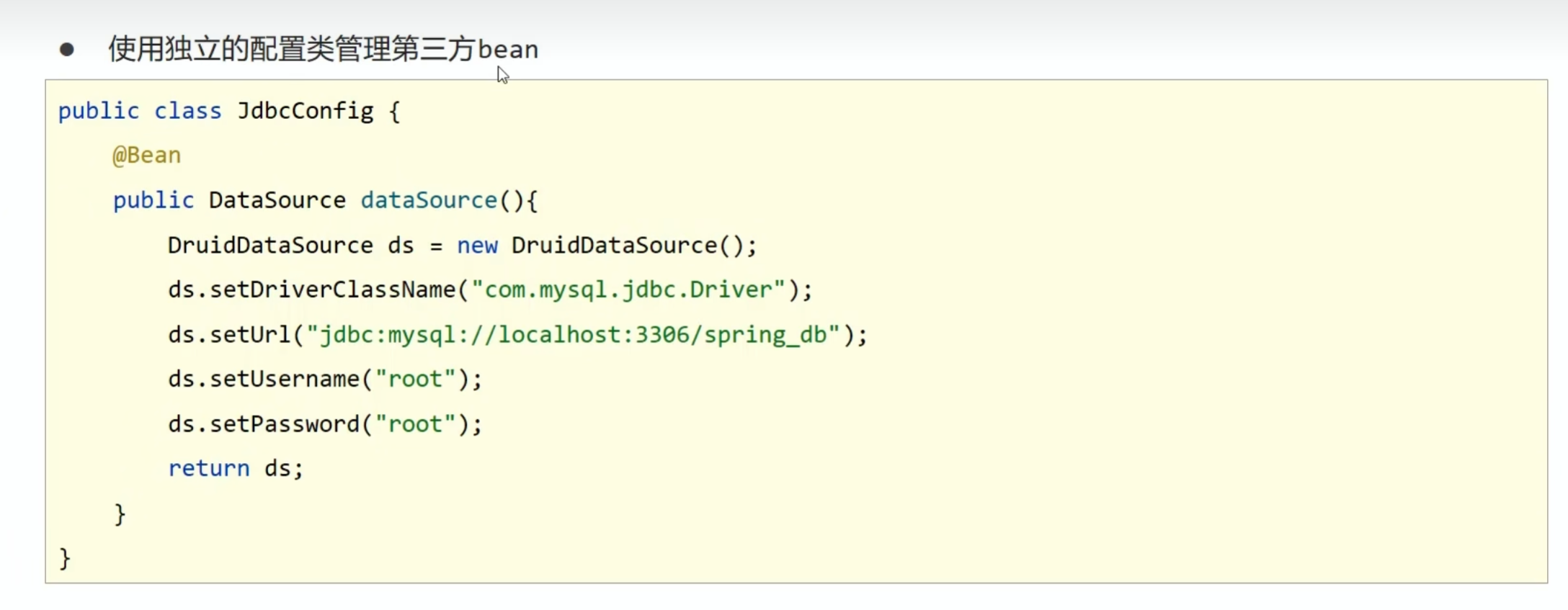Click the bullet point before the heading
The height and width of the screenshot is (610, 1568).
(67, 50)
